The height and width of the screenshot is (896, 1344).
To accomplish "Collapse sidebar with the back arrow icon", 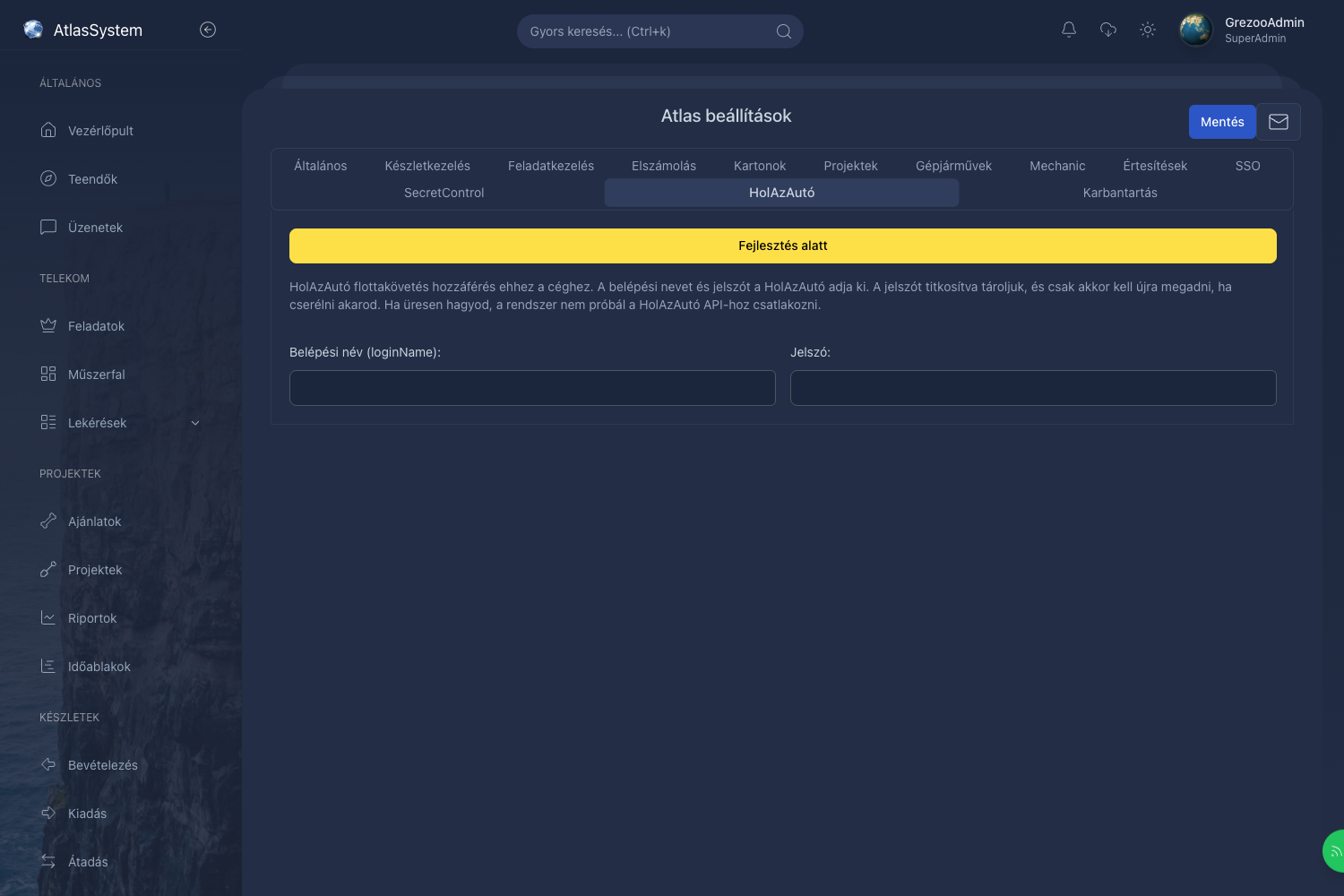I will click(208, 30).
